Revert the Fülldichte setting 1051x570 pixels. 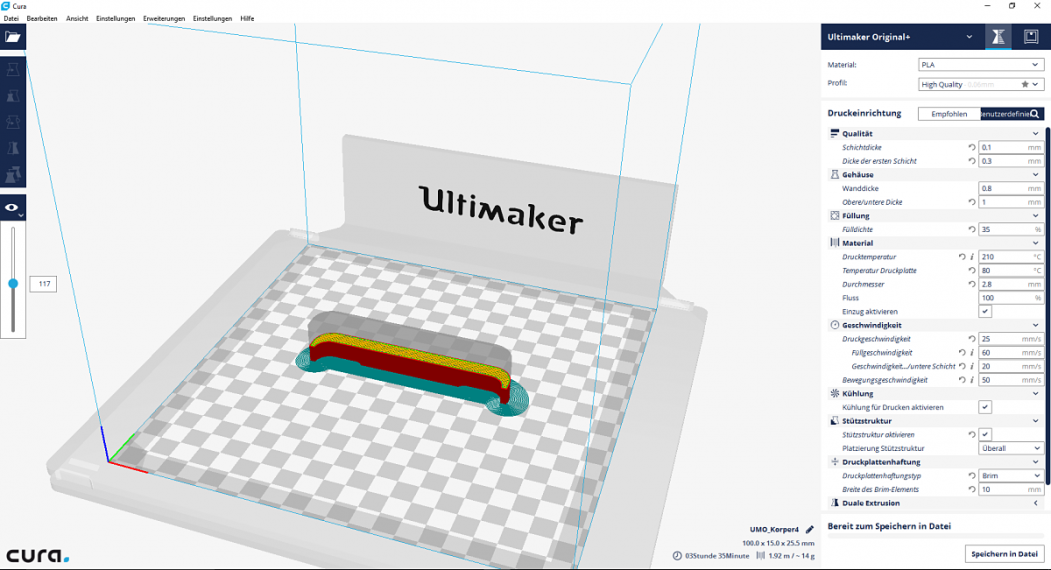point(971,229)
